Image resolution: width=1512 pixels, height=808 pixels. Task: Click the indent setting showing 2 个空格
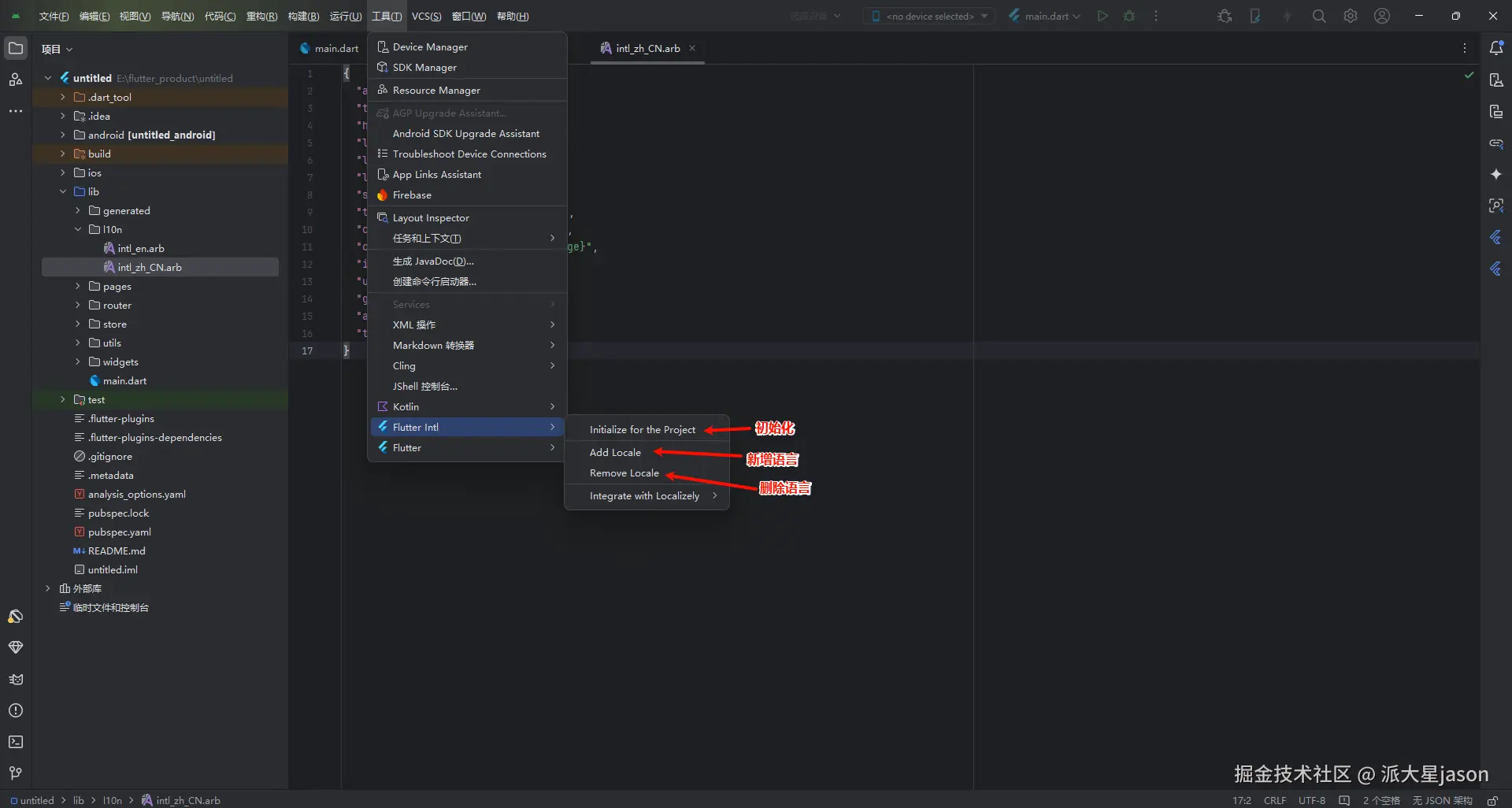(1381, 800)
